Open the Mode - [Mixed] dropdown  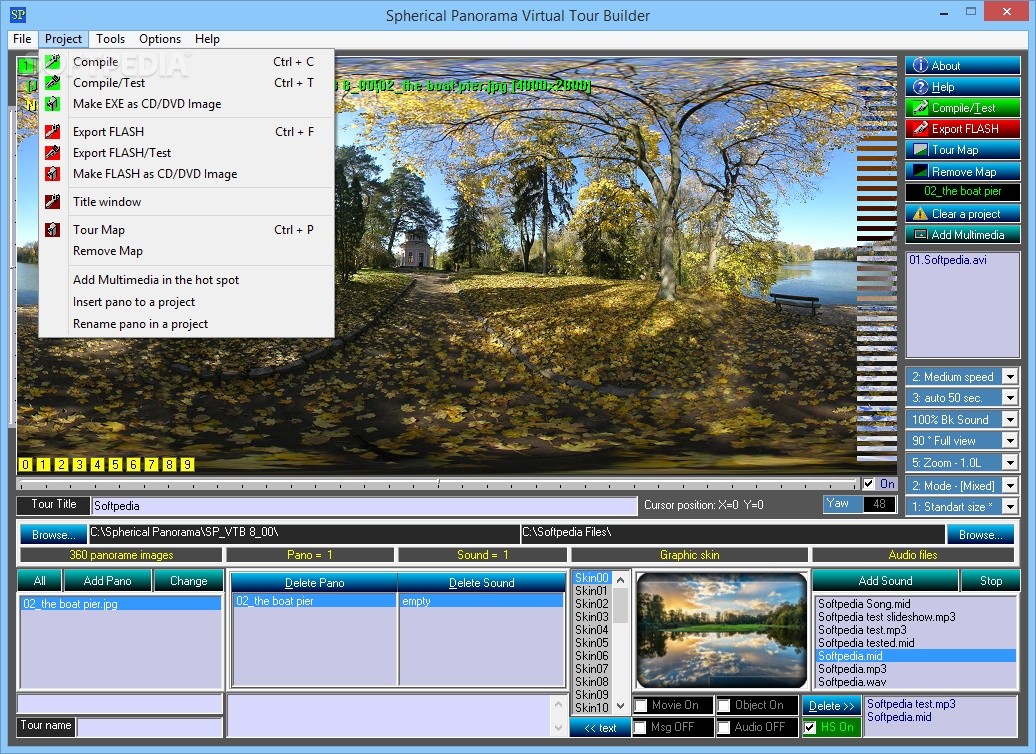point(1010,486)
